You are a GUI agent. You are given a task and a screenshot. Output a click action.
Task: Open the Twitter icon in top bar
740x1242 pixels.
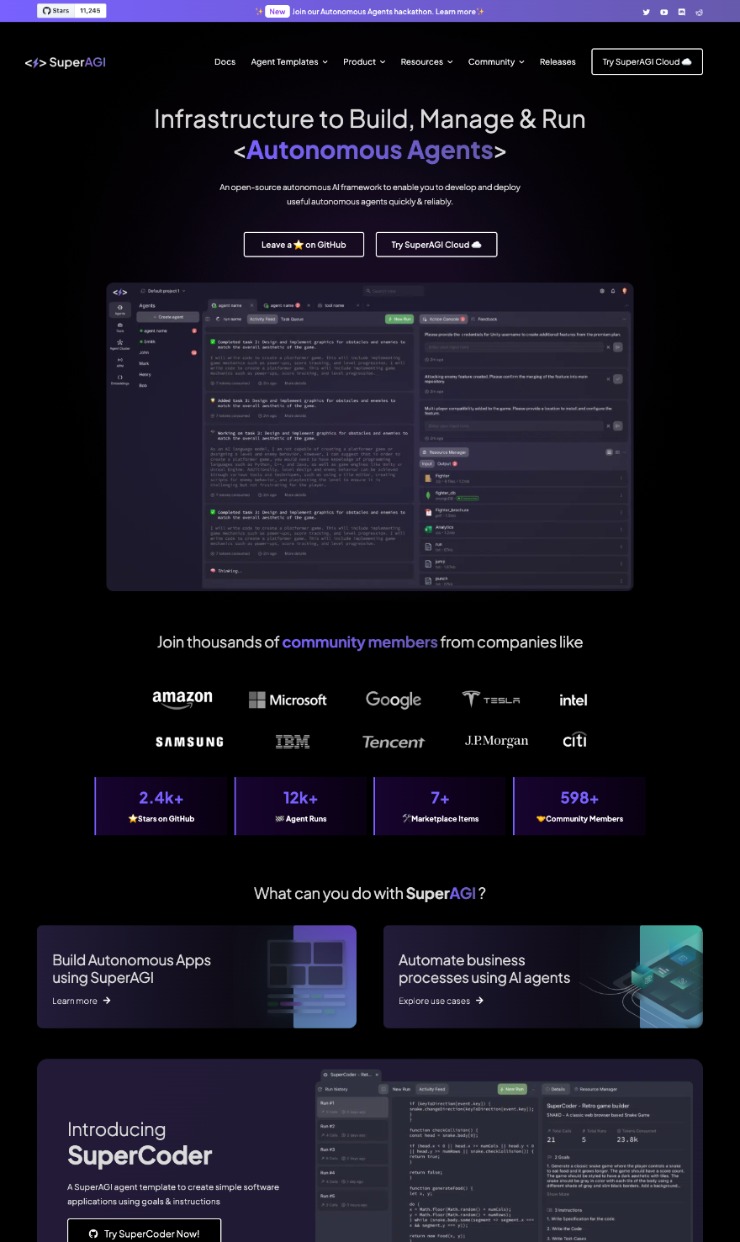[x=645, y=11]
